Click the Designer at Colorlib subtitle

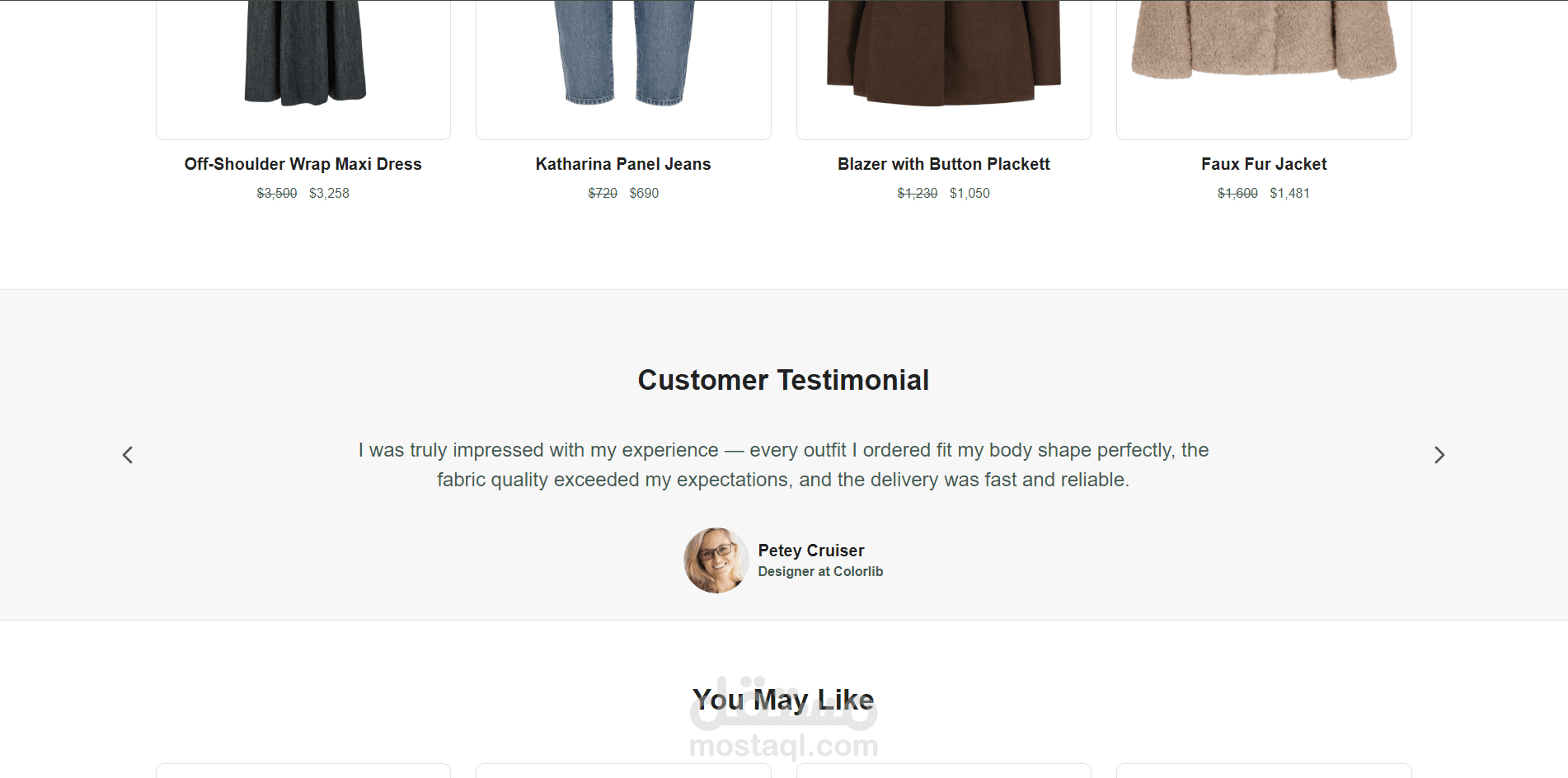(x=820, y=572)
